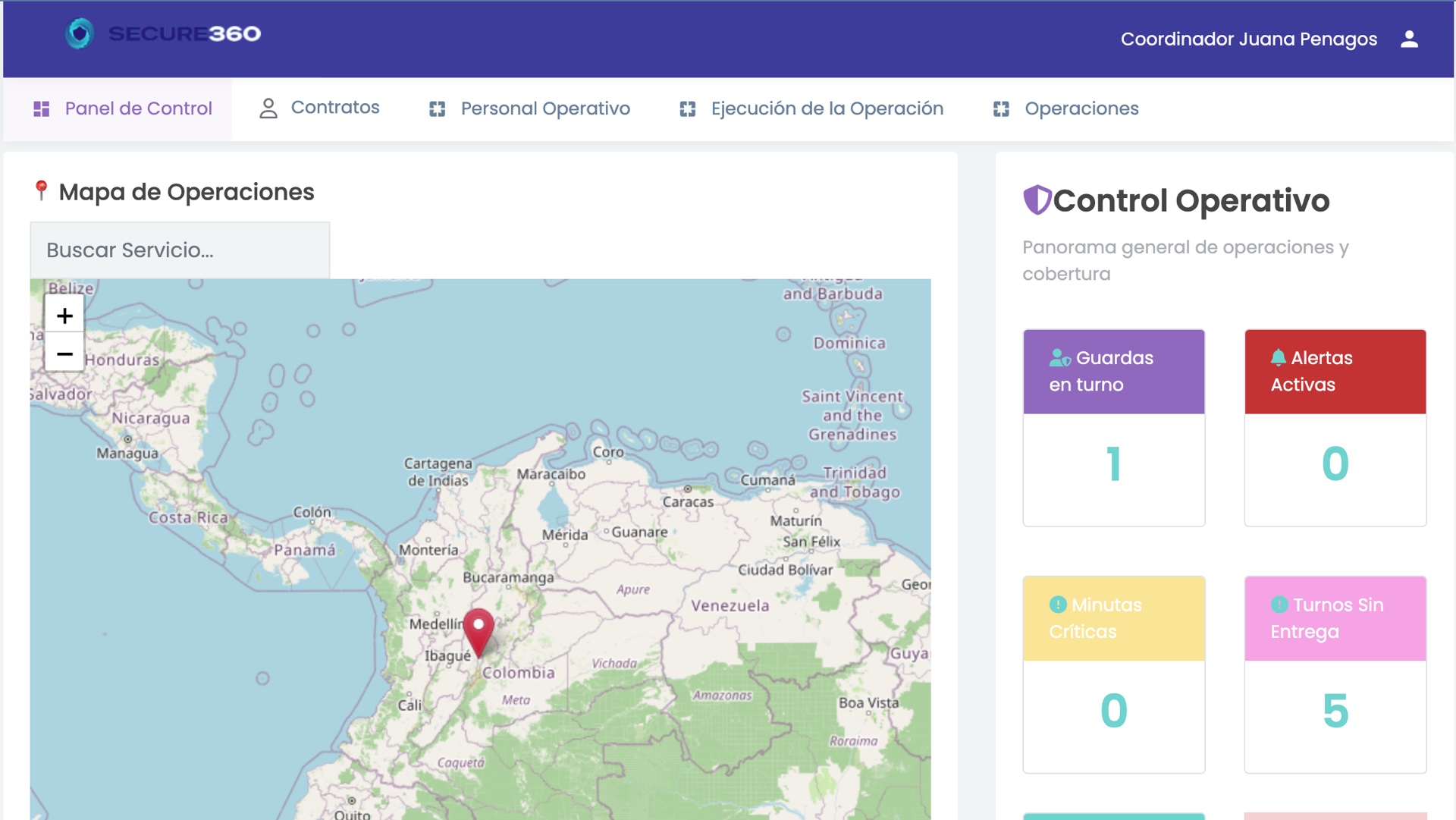Zoom out on the map

click(64, 353)
